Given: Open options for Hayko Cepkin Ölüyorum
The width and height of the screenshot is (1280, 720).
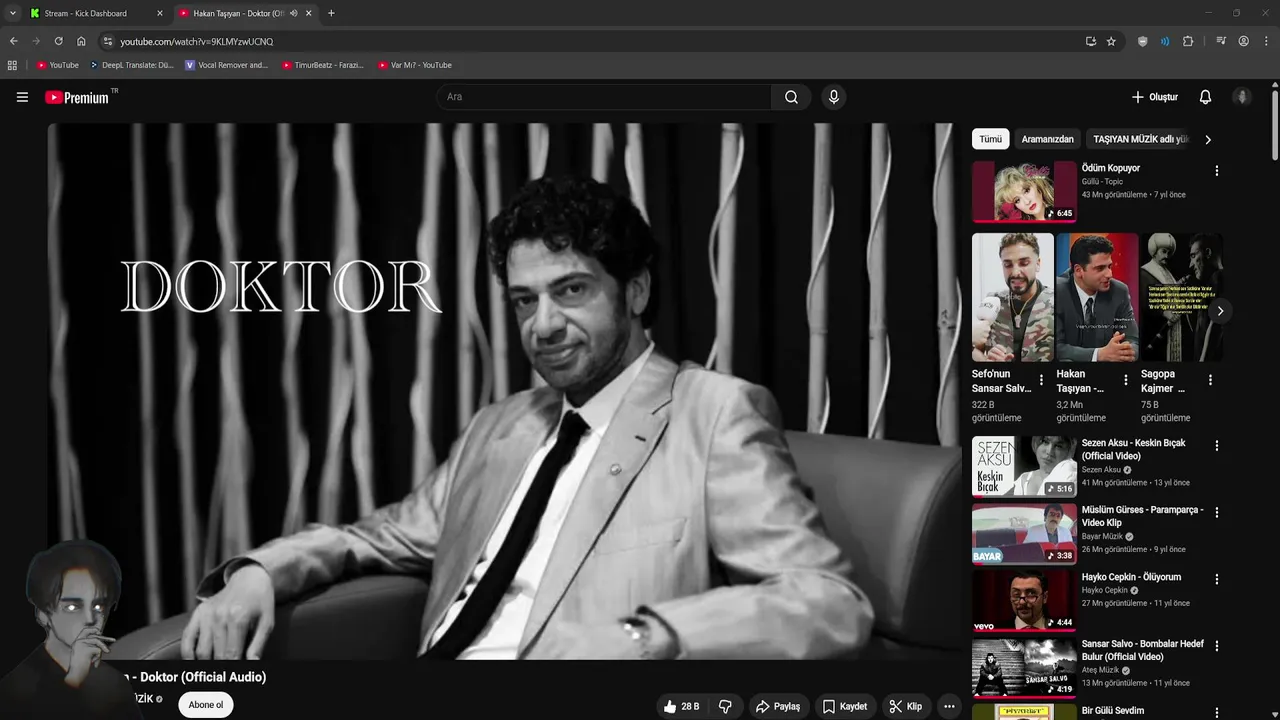Looking at the screenshot, I should pos(1216,579).
